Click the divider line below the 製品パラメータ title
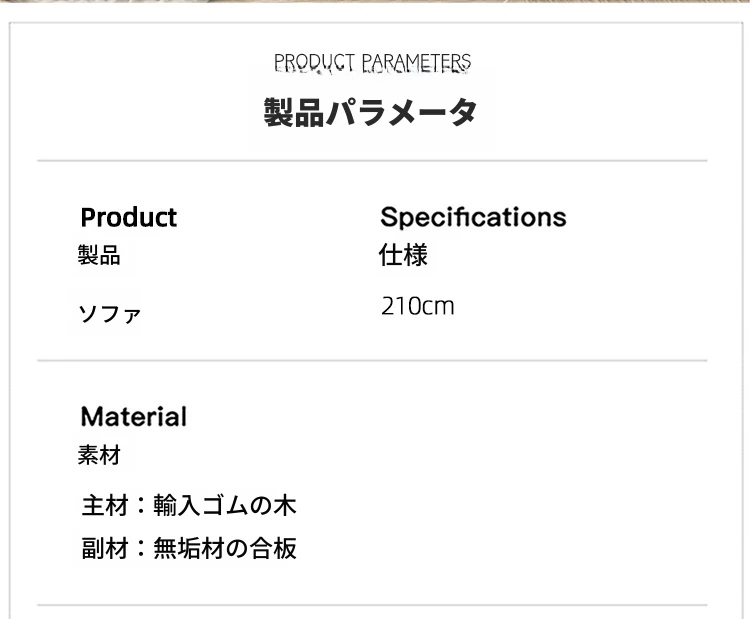The image size is (750, 619). (372, 161)
